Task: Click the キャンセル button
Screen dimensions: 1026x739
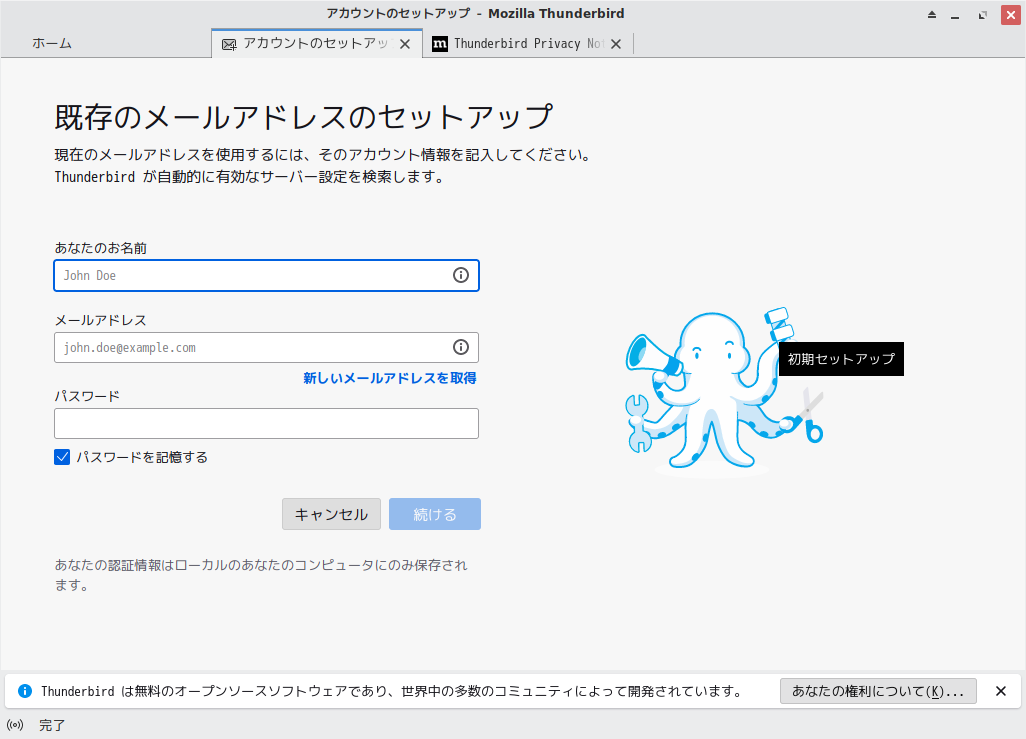Action: (331, 514)
